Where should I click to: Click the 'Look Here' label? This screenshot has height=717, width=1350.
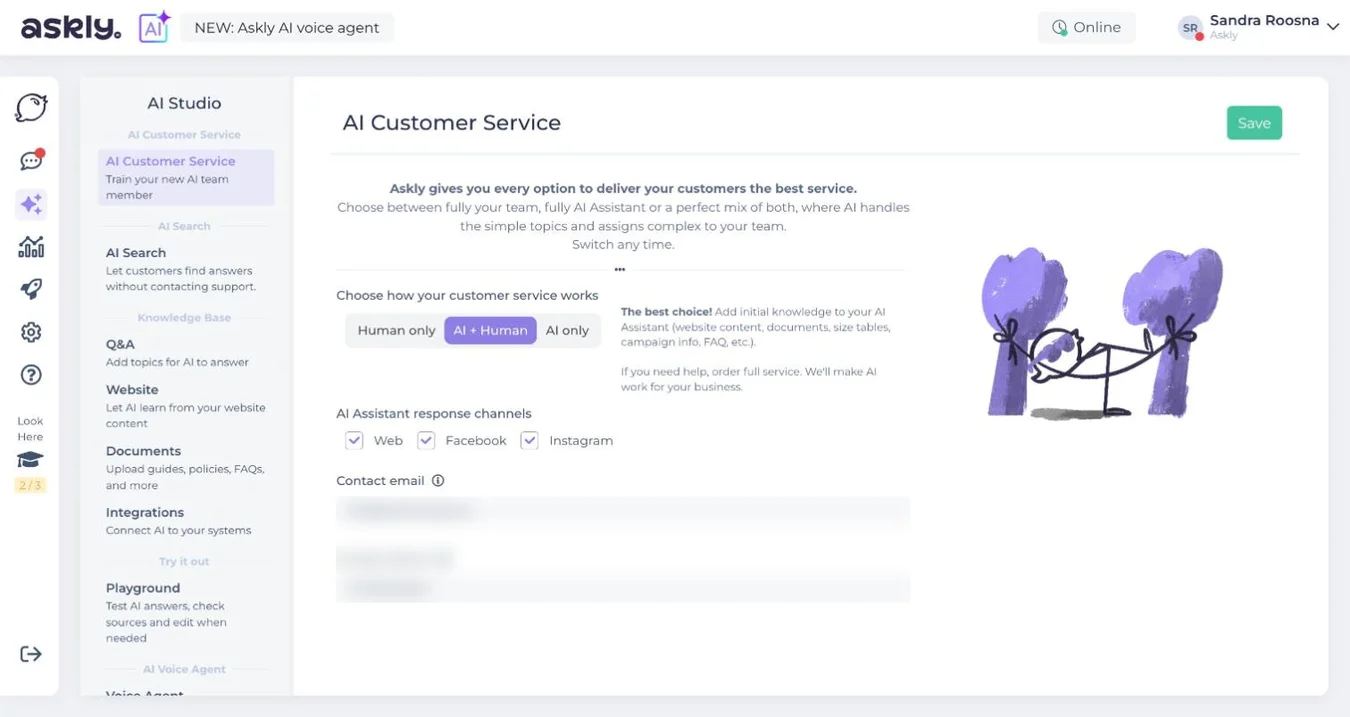pyautogui.click(x=30, y=429)
